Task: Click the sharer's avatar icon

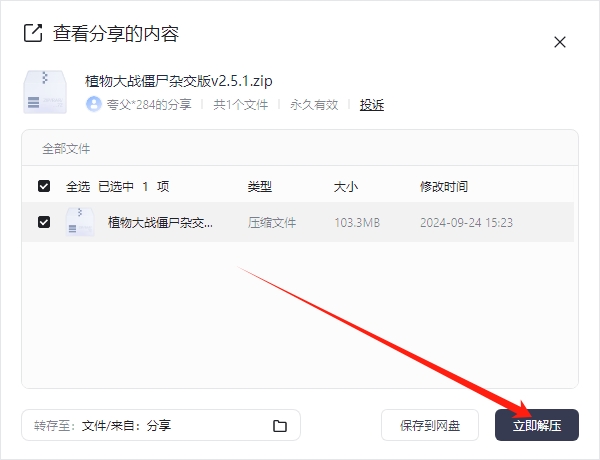Action: pos(94,104)
